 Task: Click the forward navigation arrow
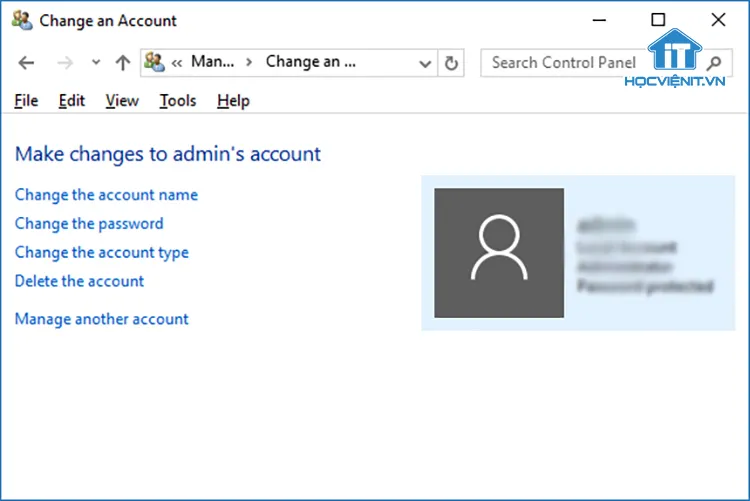click(x=65, y=63)
